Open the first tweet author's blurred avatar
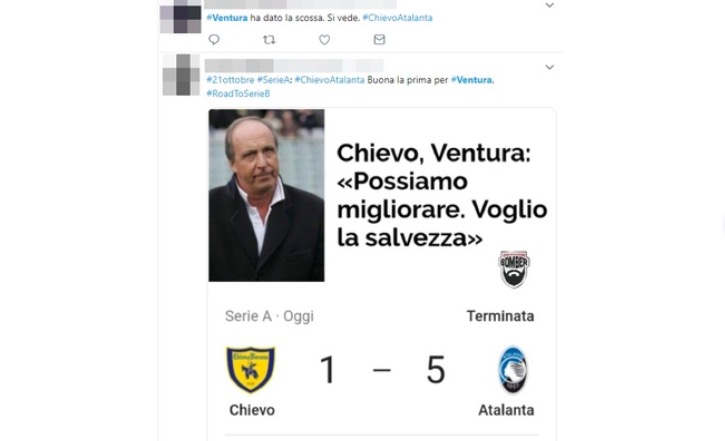Screen dimensions: 725x441 point(180,16)
